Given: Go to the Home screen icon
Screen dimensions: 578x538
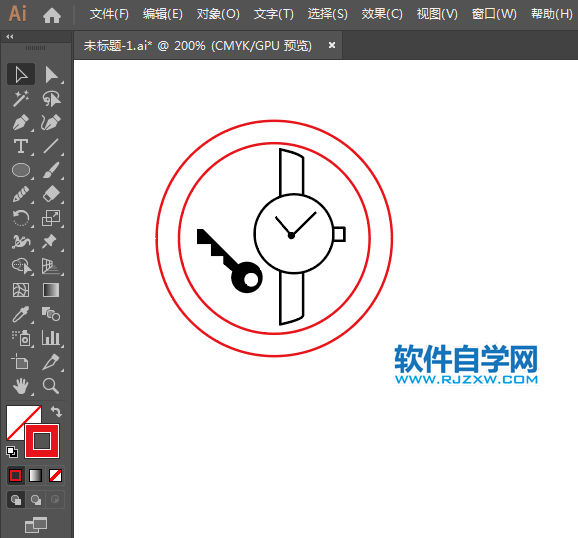Looking at the screenshot, I should click(52, 15).
